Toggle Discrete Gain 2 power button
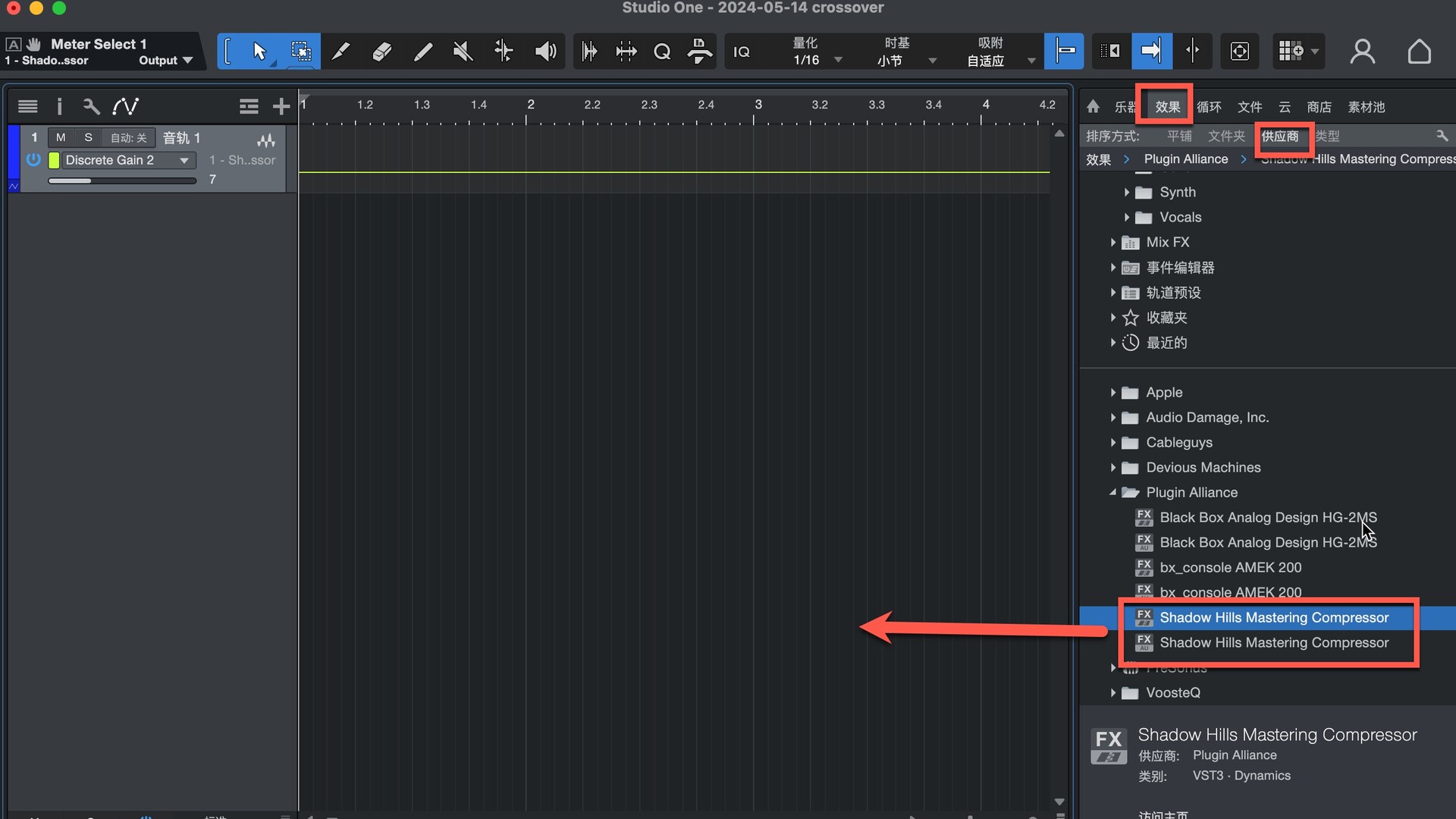The image size is (1456, 819). (33, 160)
